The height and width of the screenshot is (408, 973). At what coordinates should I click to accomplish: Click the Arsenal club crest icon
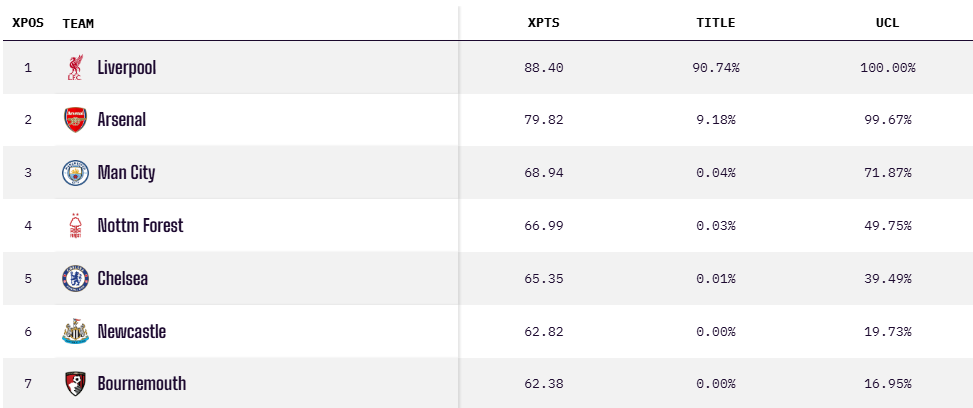75,120
